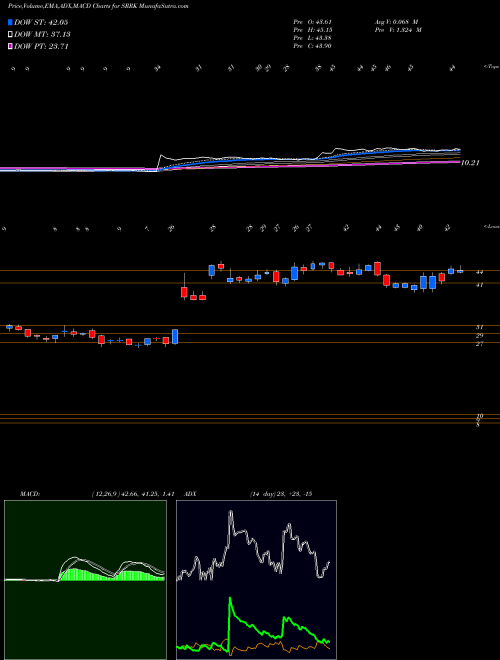Click the price level label 29

(x=479, y=335)
